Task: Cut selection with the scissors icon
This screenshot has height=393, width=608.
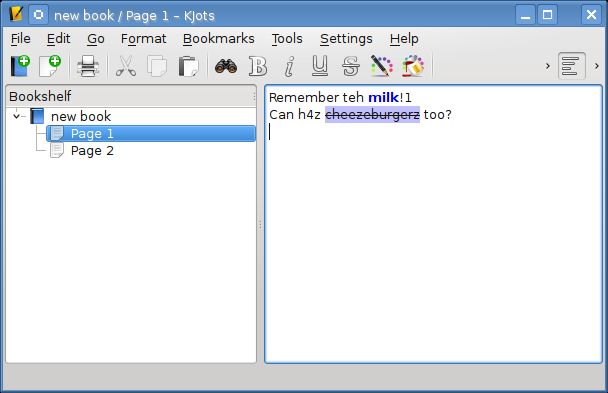Action: click(126, 66)
